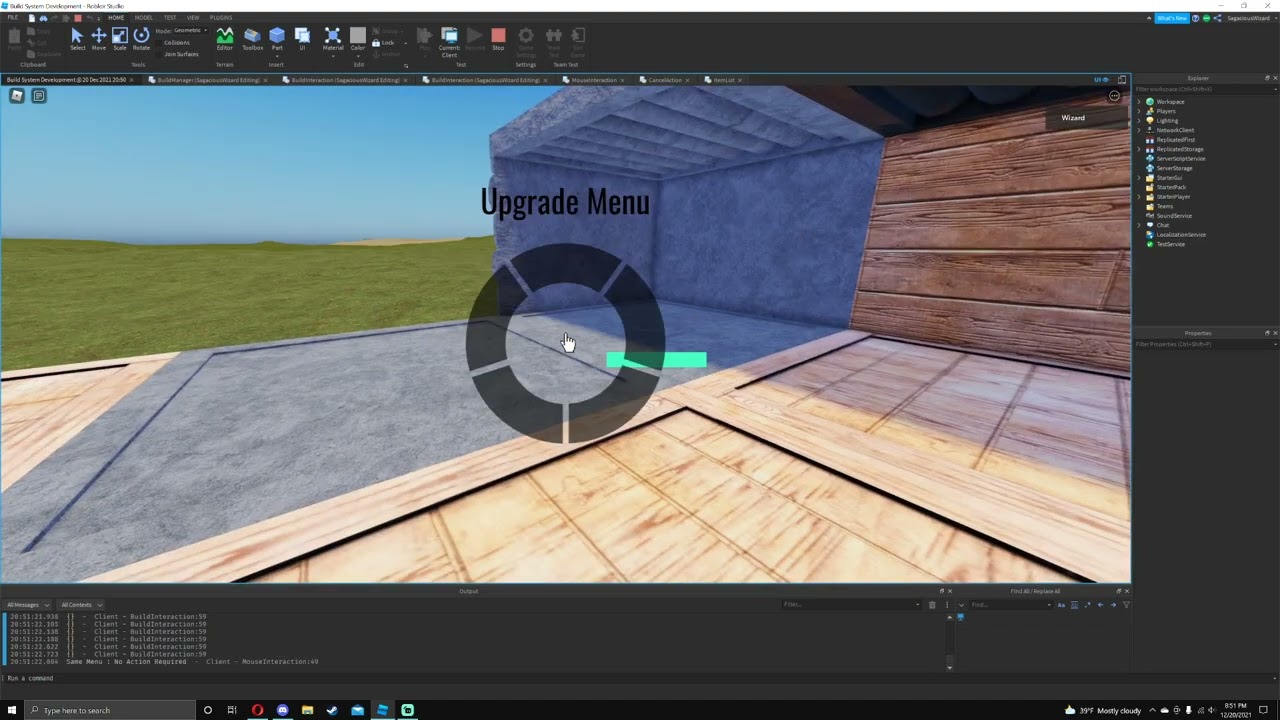Open the Toolbox panel
Image resolution: width=1280 pixels, height=720 pixels.
point(252,37)
